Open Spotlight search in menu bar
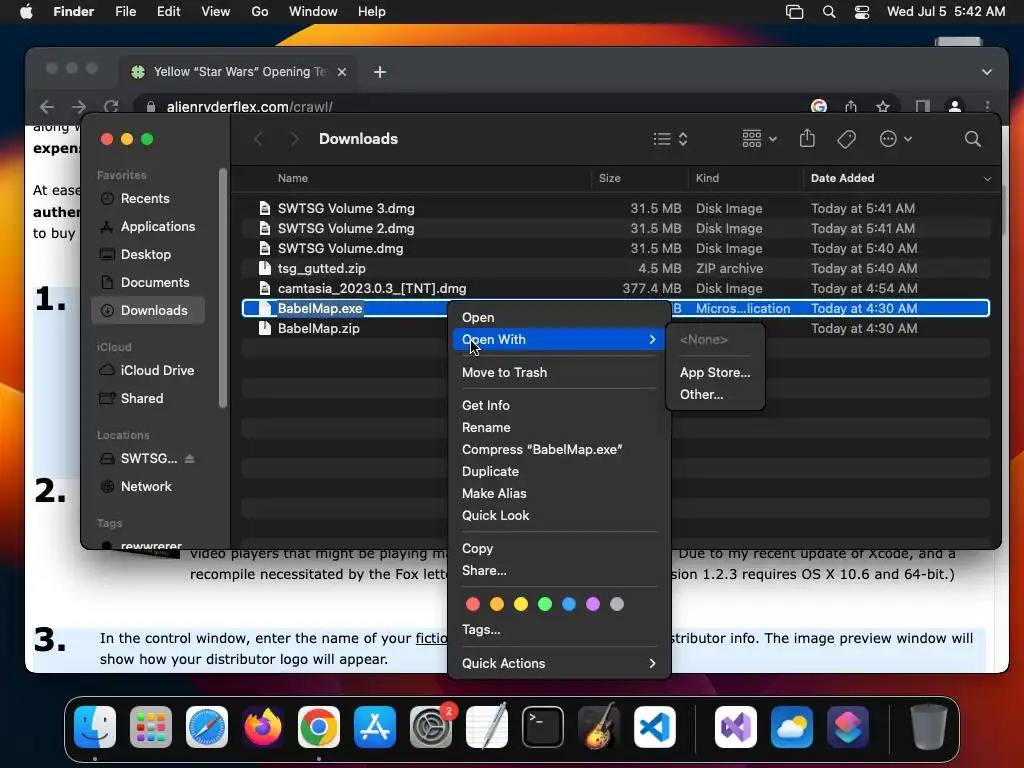 click(829, 12)
